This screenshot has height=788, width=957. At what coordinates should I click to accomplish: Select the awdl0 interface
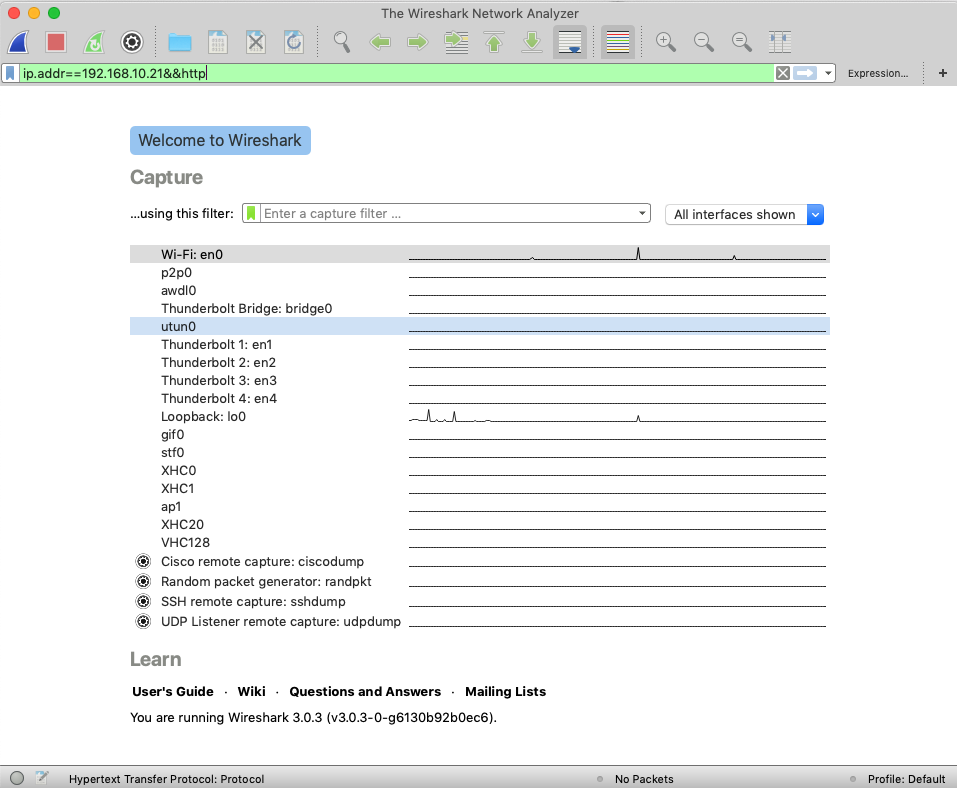coord(479,291)
